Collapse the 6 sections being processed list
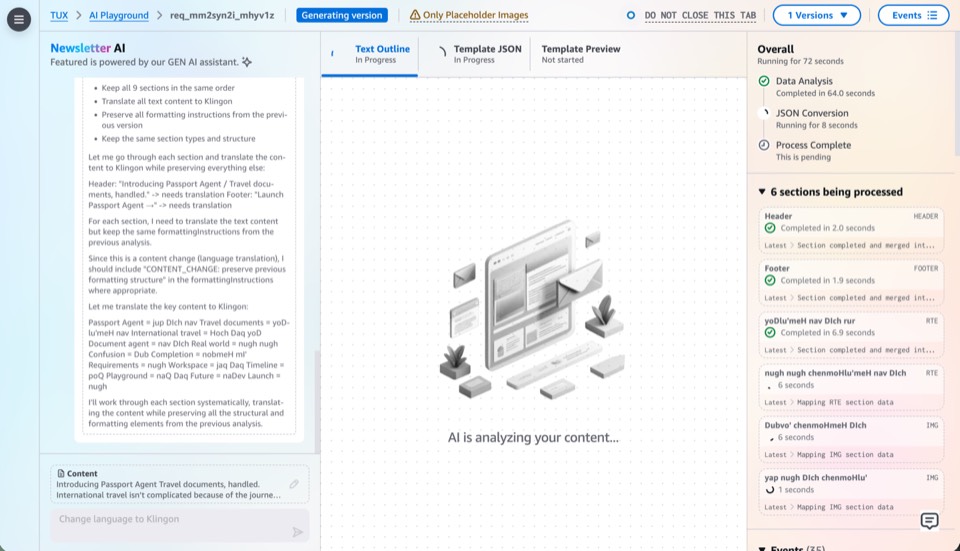This screenshot has width=960, height=551. pos(762,192)
